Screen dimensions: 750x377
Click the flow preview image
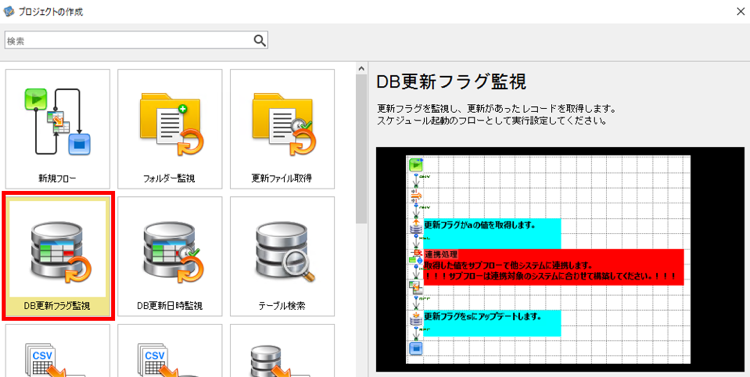(x=560, y=259)
